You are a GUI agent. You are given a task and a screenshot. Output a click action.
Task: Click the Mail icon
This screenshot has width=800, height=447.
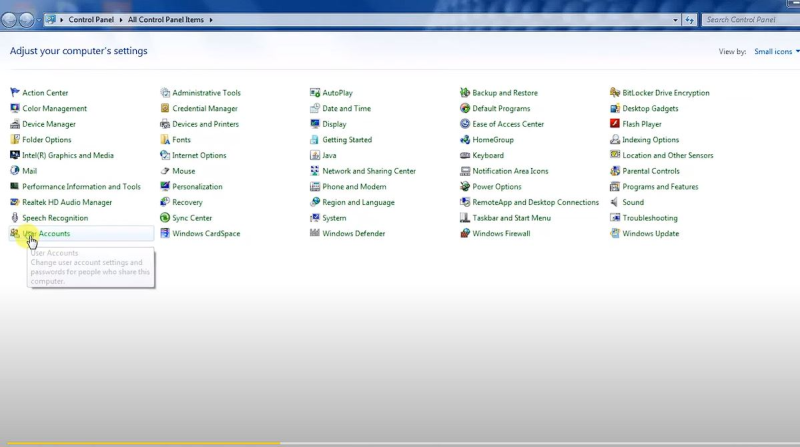(x=14, y=170)
